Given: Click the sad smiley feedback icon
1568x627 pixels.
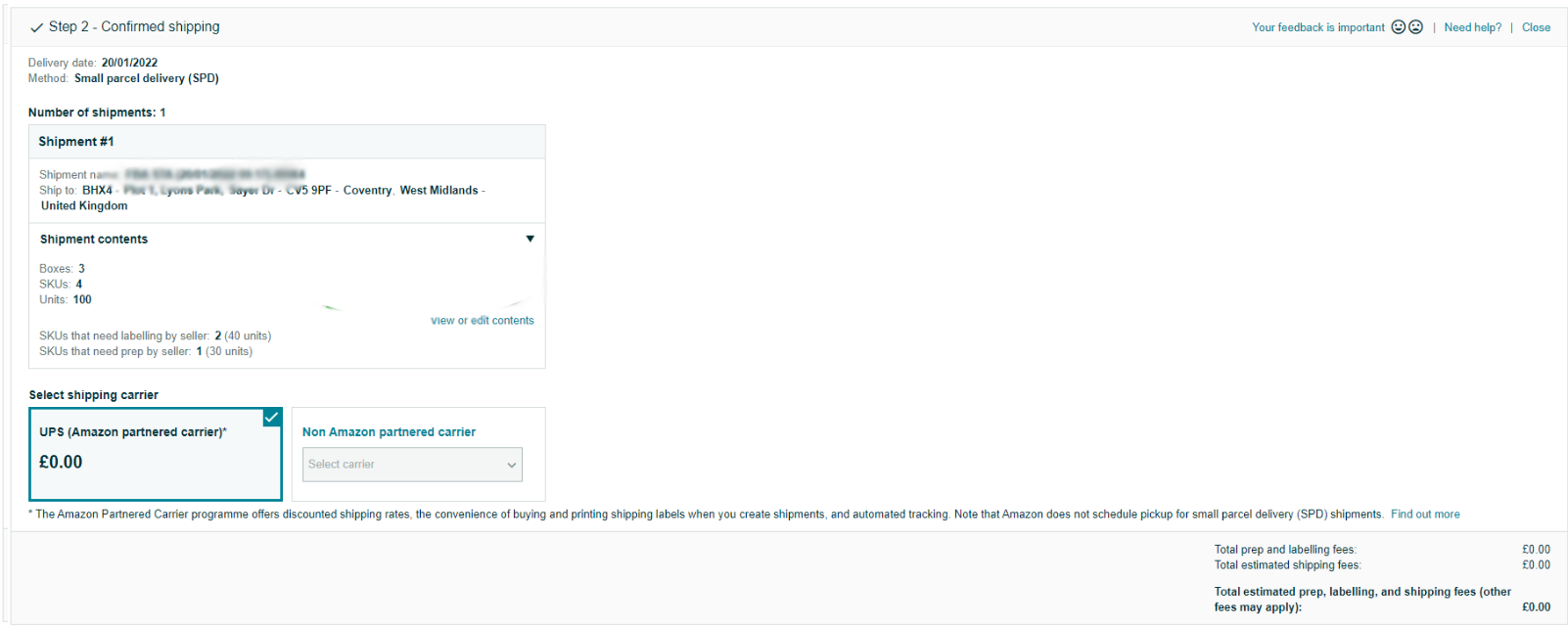Looking at the screenshot, I should (x=1415, y=27).
